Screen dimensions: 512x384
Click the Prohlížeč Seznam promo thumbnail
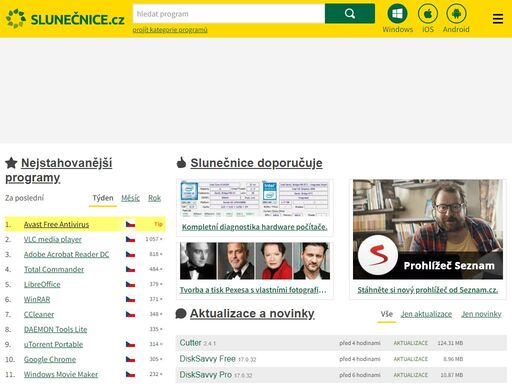coord(428,229)
